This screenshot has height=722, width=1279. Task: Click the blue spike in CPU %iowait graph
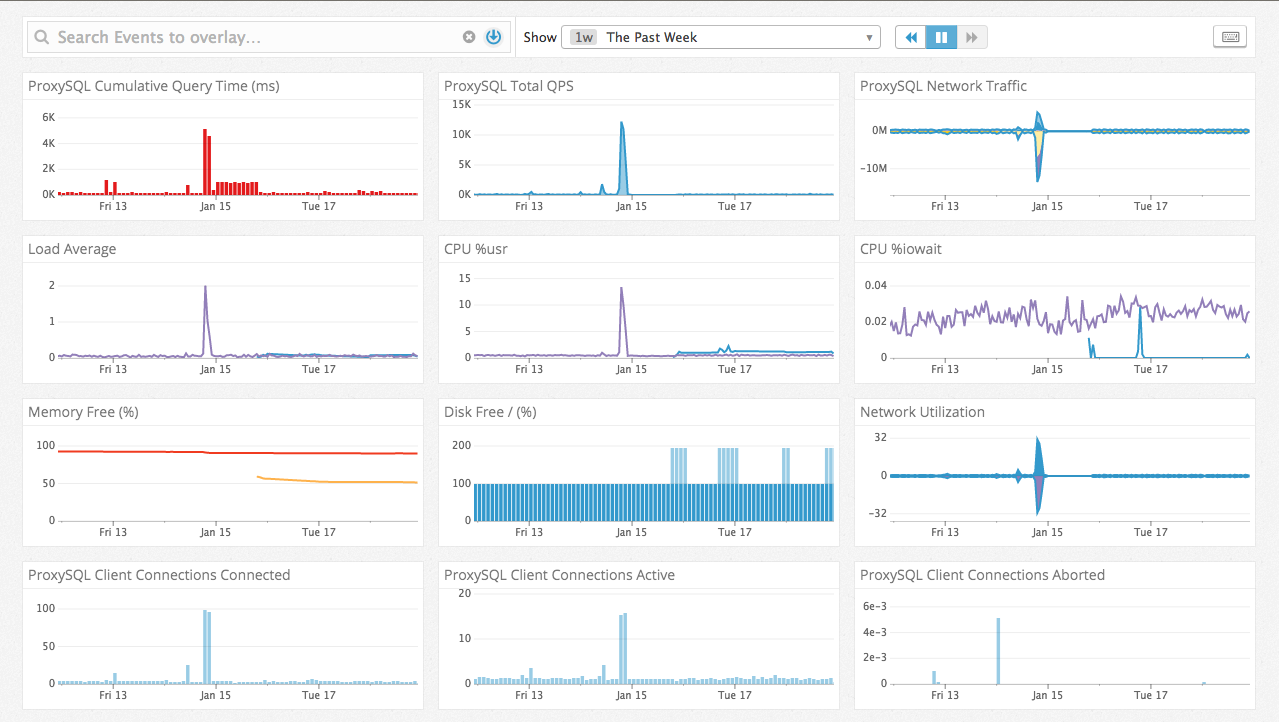tap(1140, 310)
